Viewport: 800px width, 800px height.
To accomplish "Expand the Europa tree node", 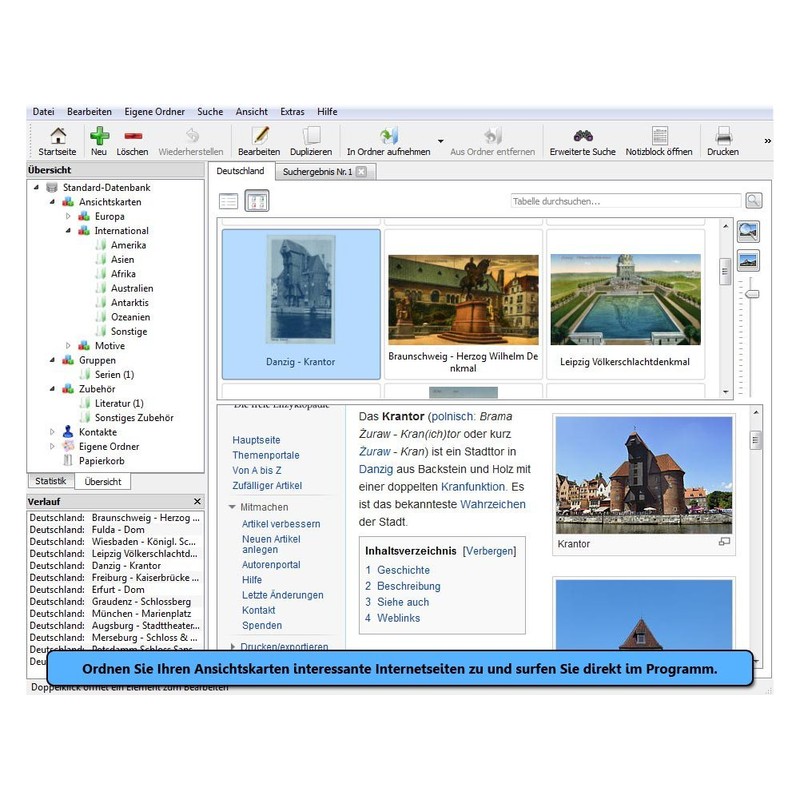I will (x=69, y=216).
